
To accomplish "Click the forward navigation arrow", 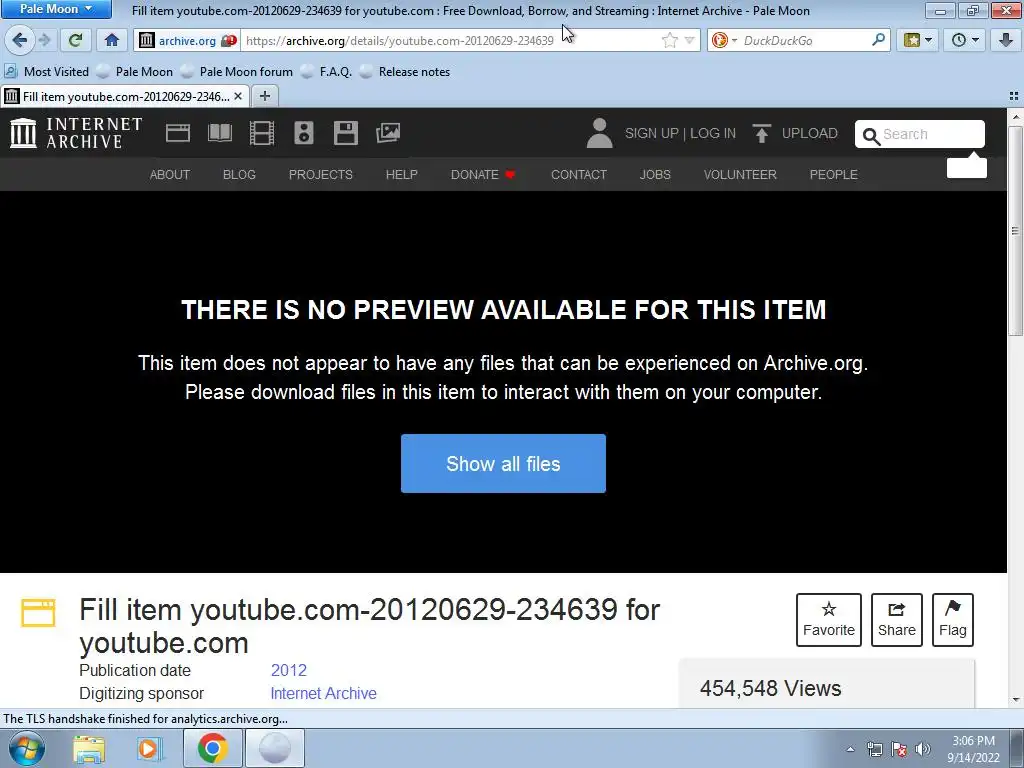I will (44, 40).
